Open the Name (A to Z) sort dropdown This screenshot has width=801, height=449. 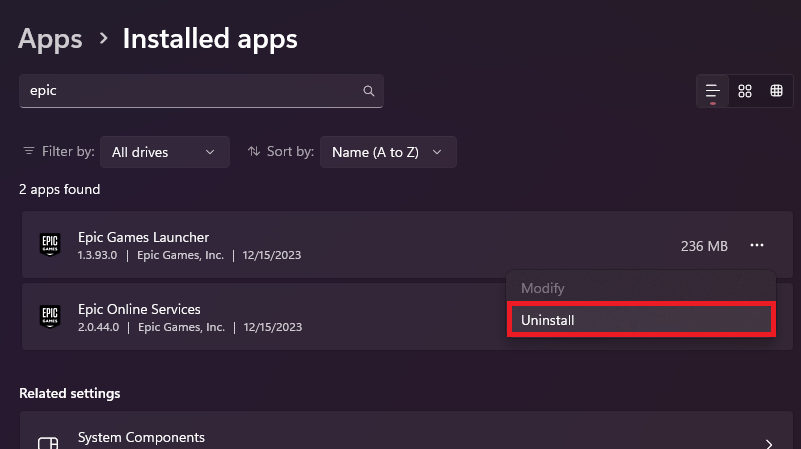tap(388, 152)
